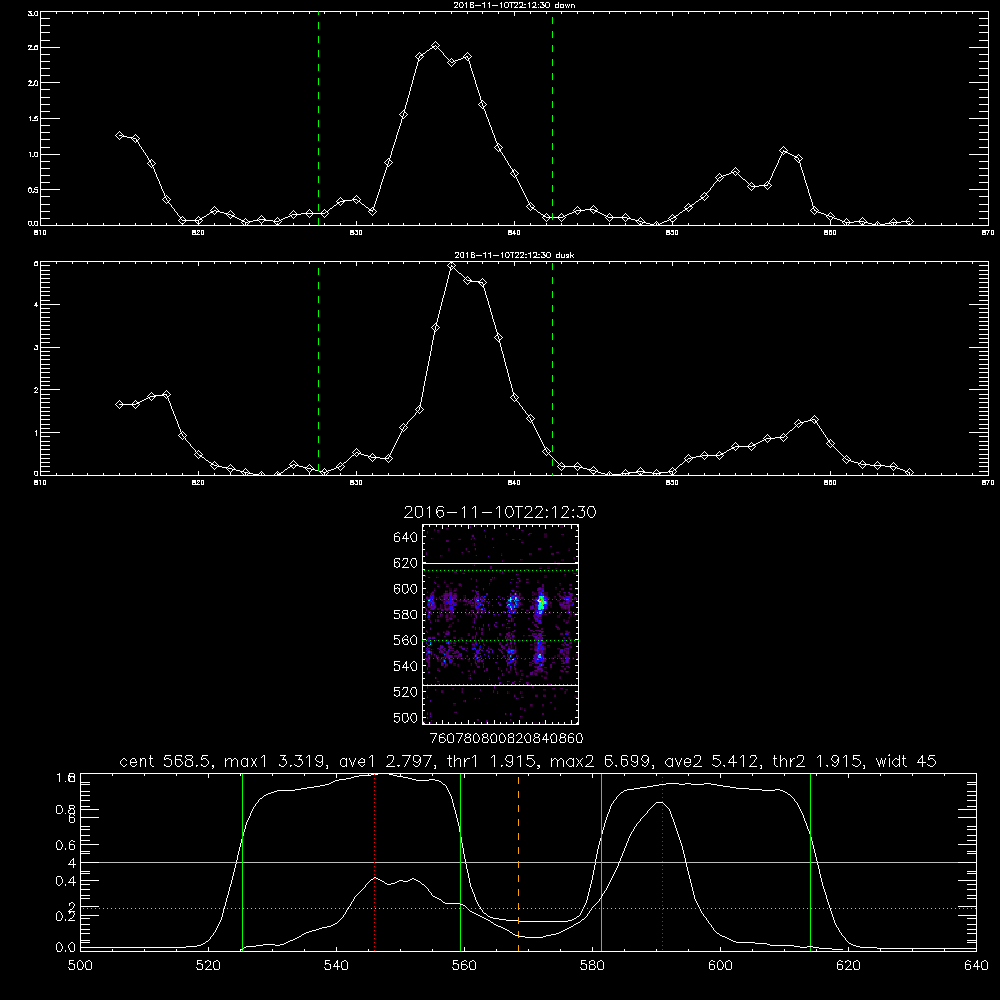The image size is (1000, 1000).
Task: Click the 600 label on bottom plot x-axis
Action: (x=721, y=965)
